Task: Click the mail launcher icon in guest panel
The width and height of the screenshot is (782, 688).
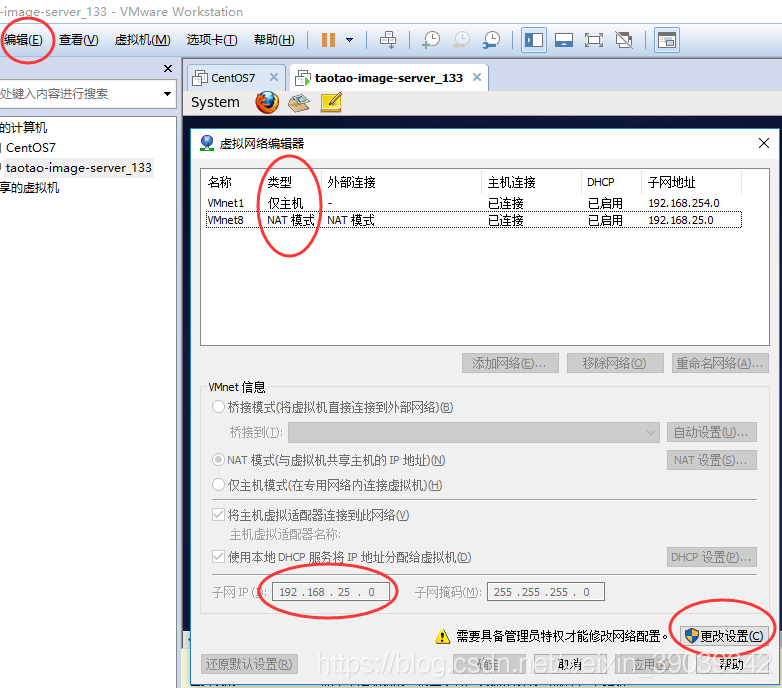Action: 299,103
